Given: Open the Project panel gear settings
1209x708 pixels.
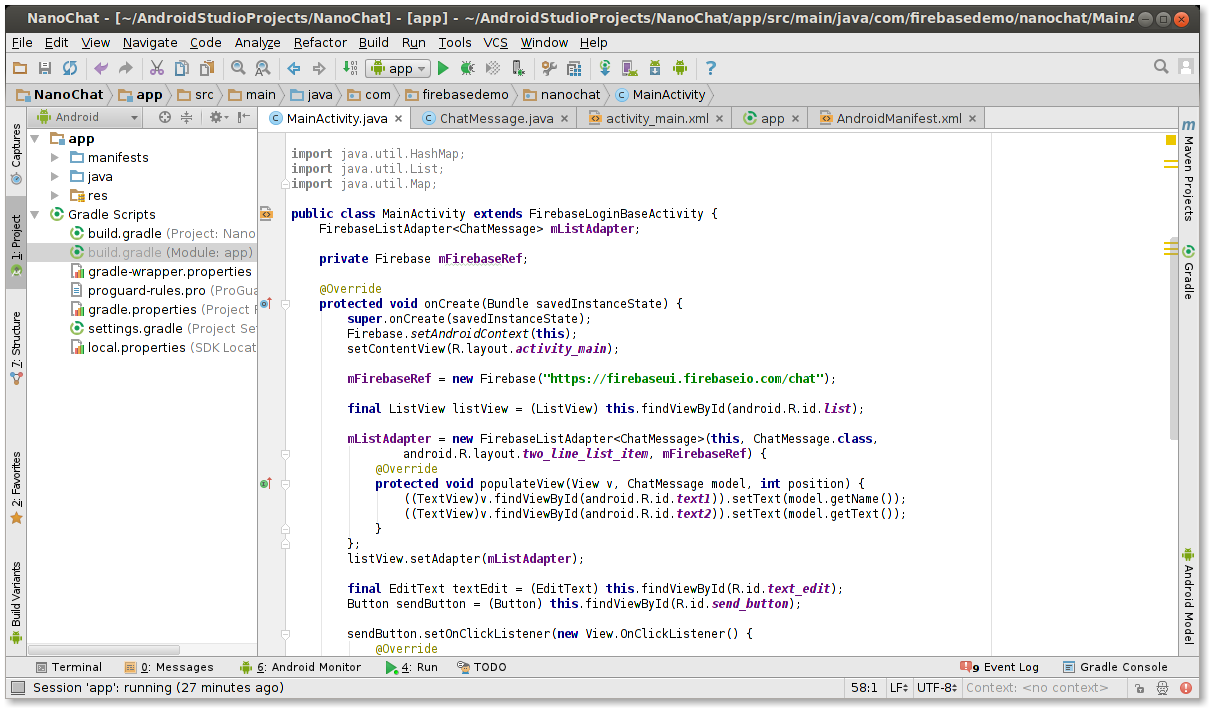Looking at the screenshot, I should 217,117.
